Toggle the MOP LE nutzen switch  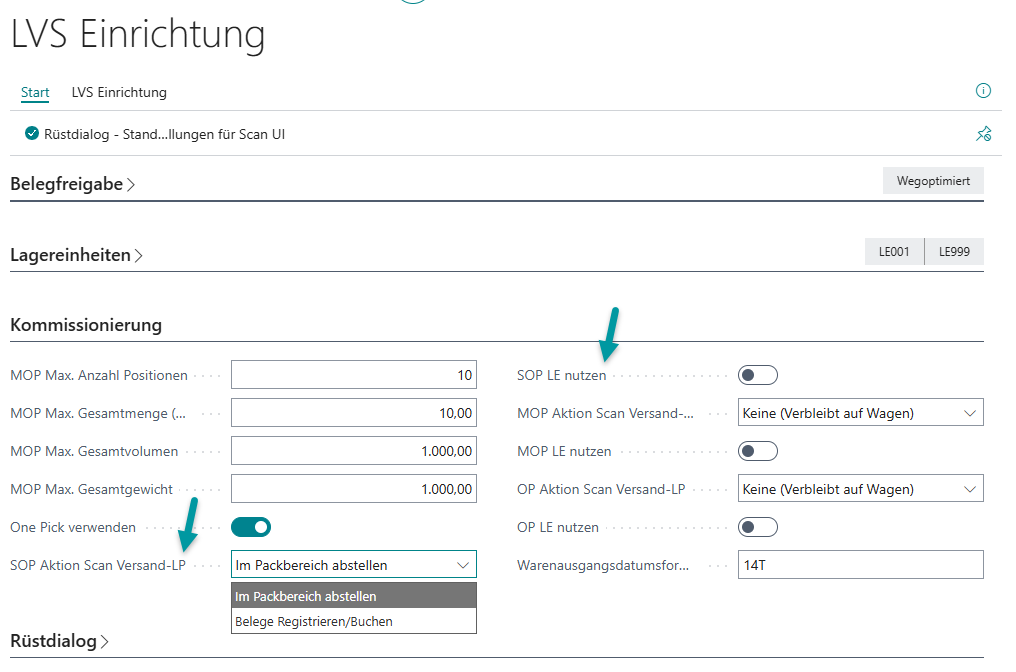(757, 451)
